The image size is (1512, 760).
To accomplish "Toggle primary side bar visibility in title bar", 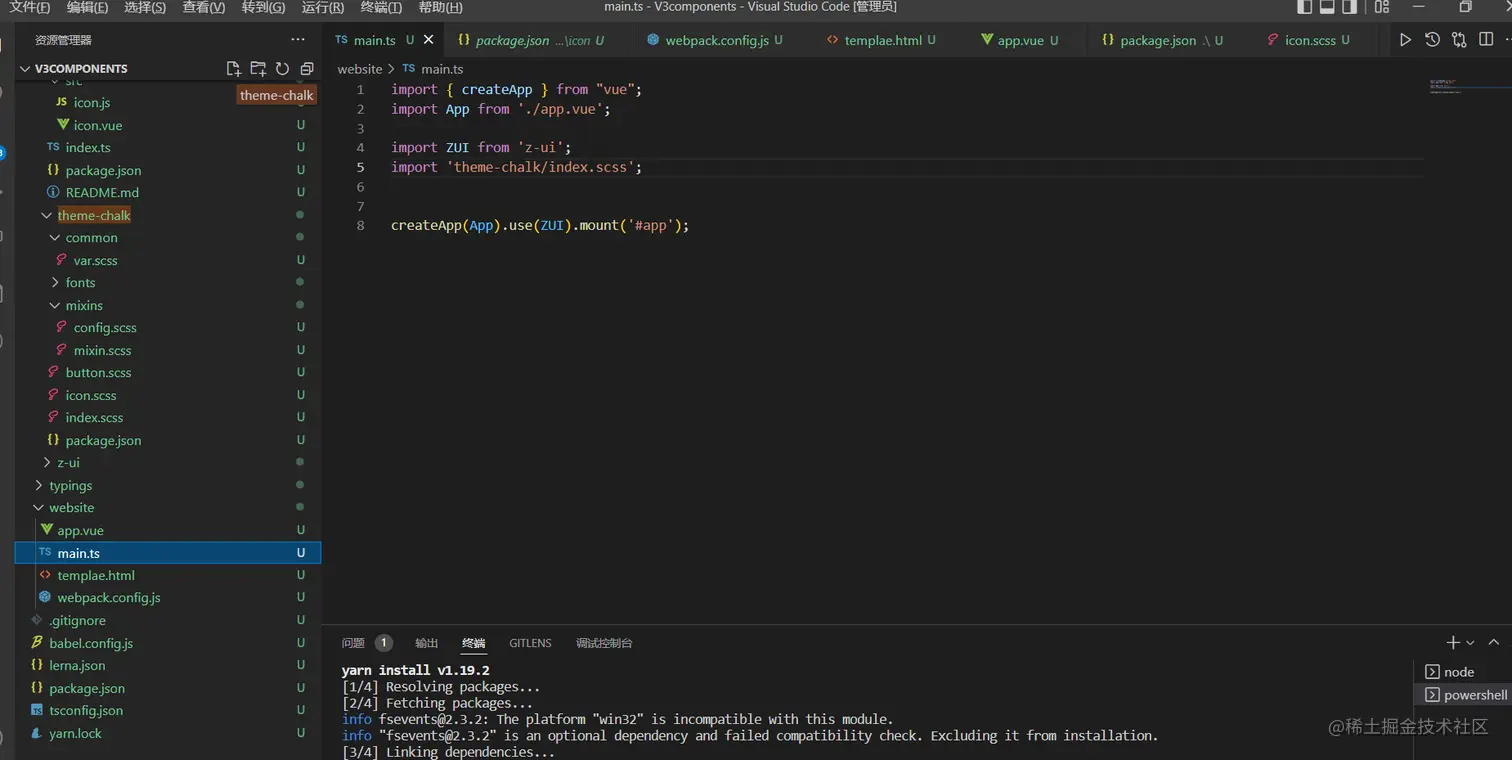I will pos(1305,7).
